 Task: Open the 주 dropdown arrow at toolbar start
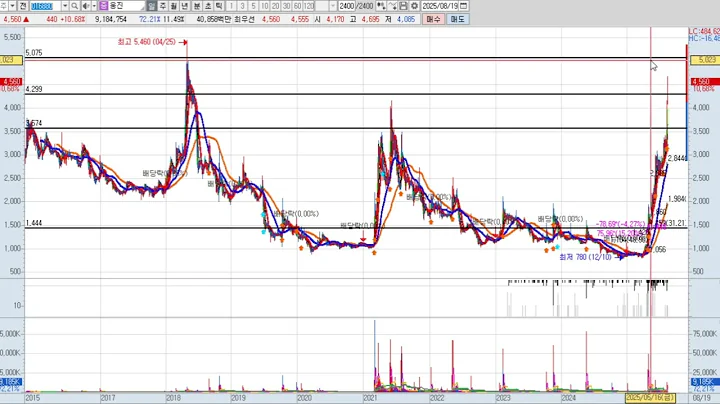tap(12, 6)
